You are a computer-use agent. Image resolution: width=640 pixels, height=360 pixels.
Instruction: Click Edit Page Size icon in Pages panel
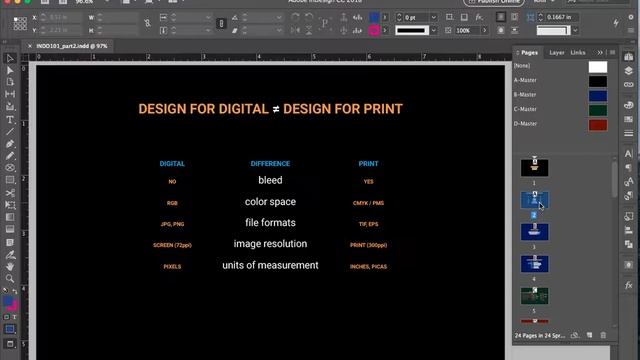pos(575,336)
